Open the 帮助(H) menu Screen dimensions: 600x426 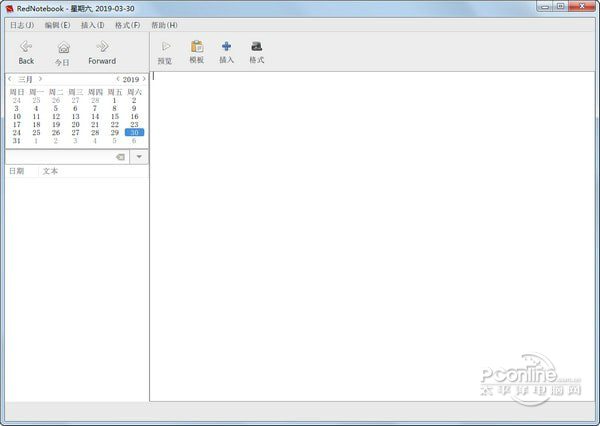pos(164,25)
